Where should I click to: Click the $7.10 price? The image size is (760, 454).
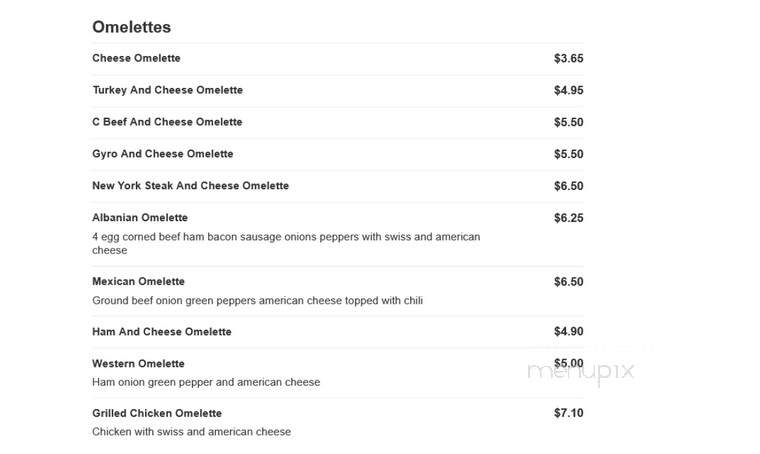(569, 413)
